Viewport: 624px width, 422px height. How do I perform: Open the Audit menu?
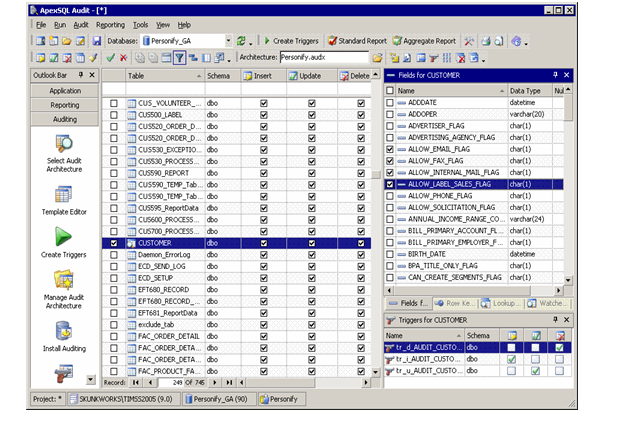[81, 24]
